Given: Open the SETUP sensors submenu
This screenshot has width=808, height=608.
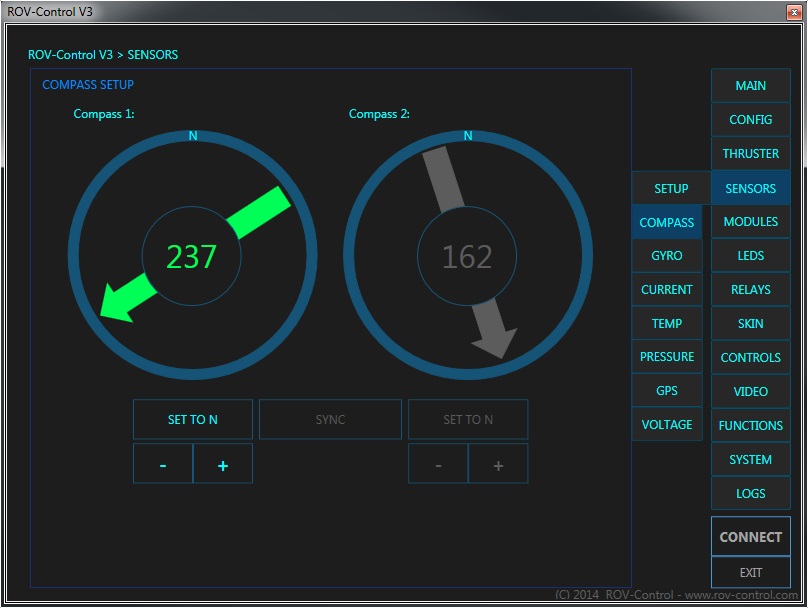Looking at the screenshot, I should pyautogui.click(x=669, y=187).
